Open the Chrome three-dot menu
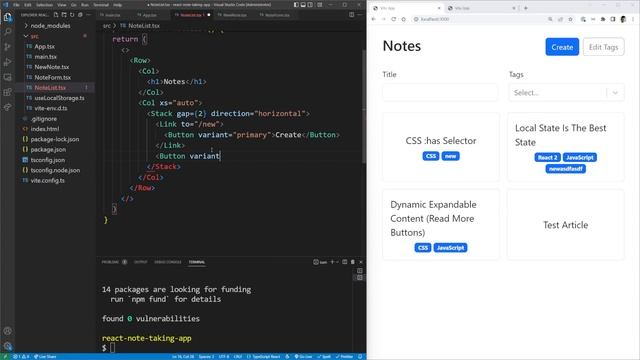640x360 pixels. click(x=633, y=19)
